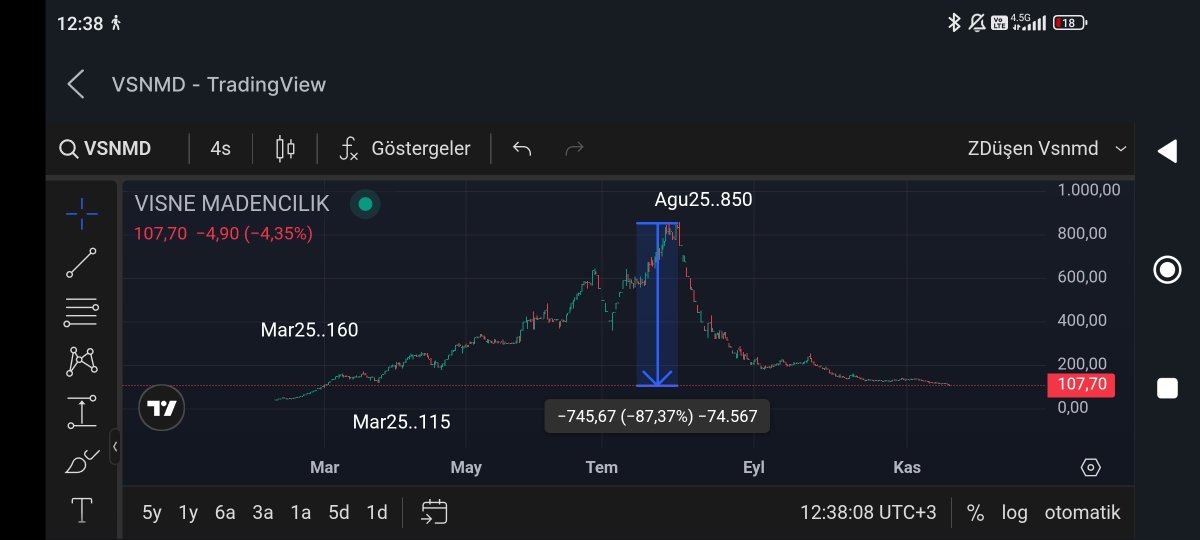Click the 107,70 price tag on axis

coord(1081,385)
